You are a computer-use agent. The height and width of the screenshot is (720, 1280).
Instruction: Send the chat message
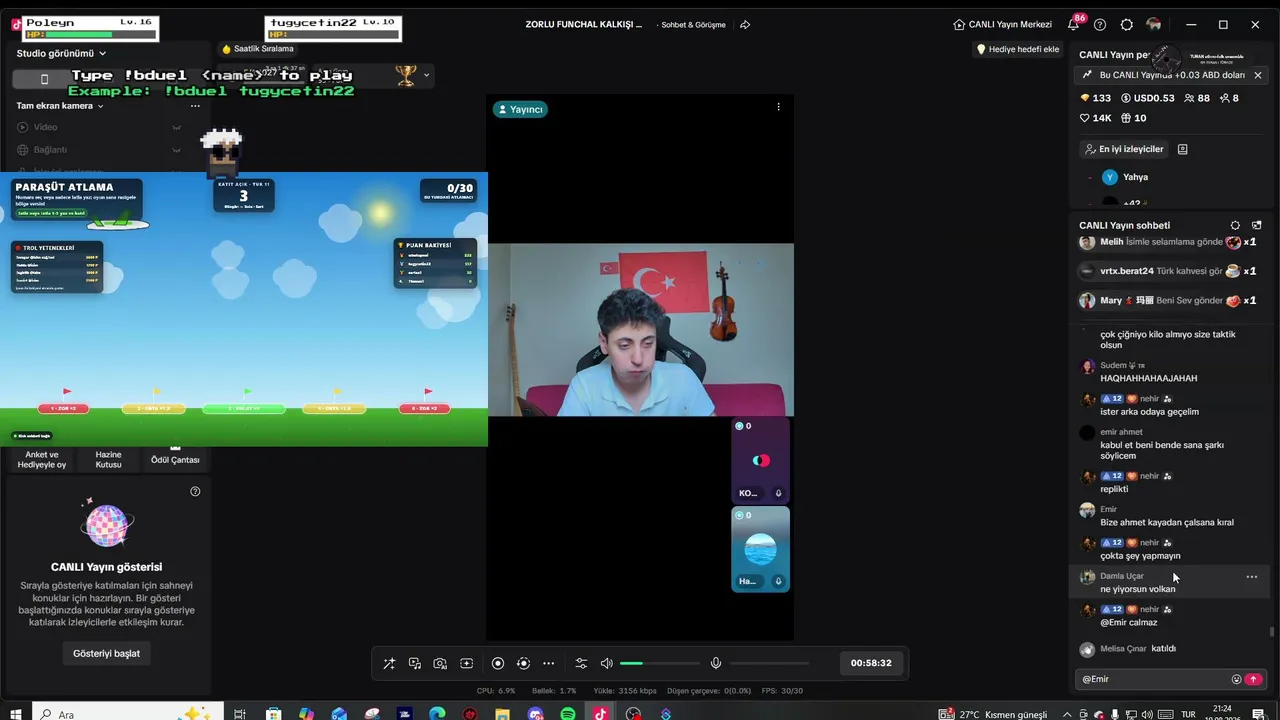(1253, 679)
